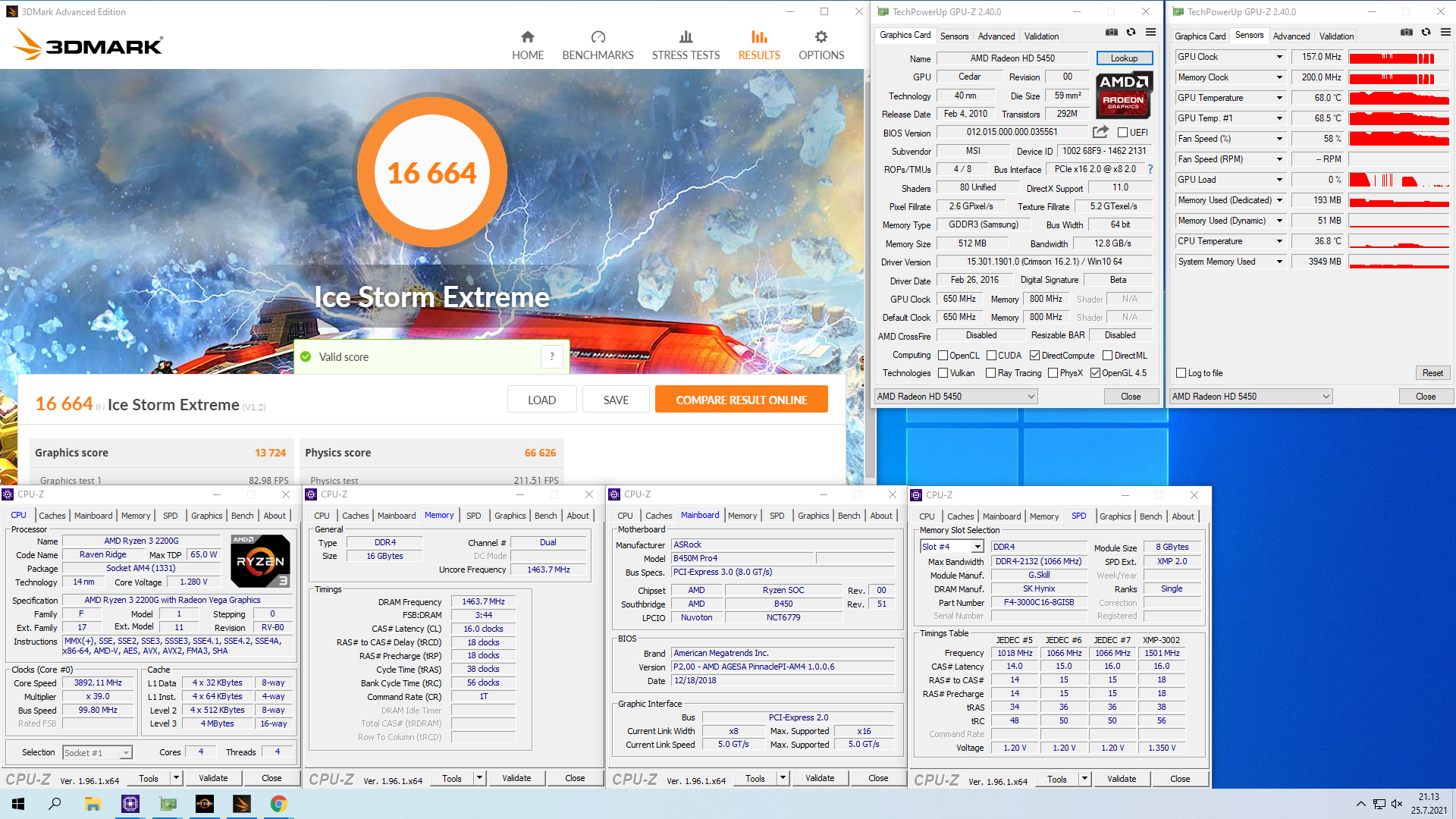Open STRESS TESTS in 3DMark
The height and width of the screenshot is (819, 1456).
coord(686,45)
